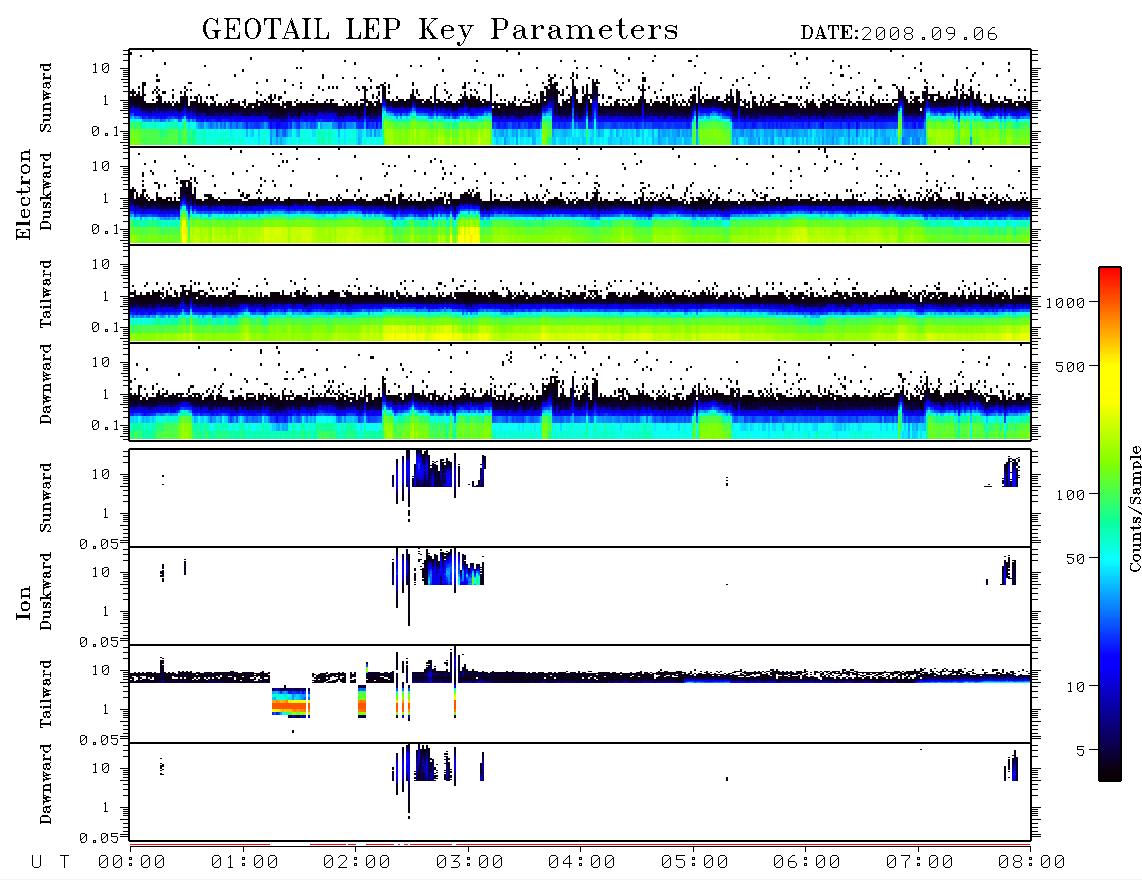1142x880 pixels.
Task: Click the 1000 colorbar tick value
Action: click(x=1065, y=302)
